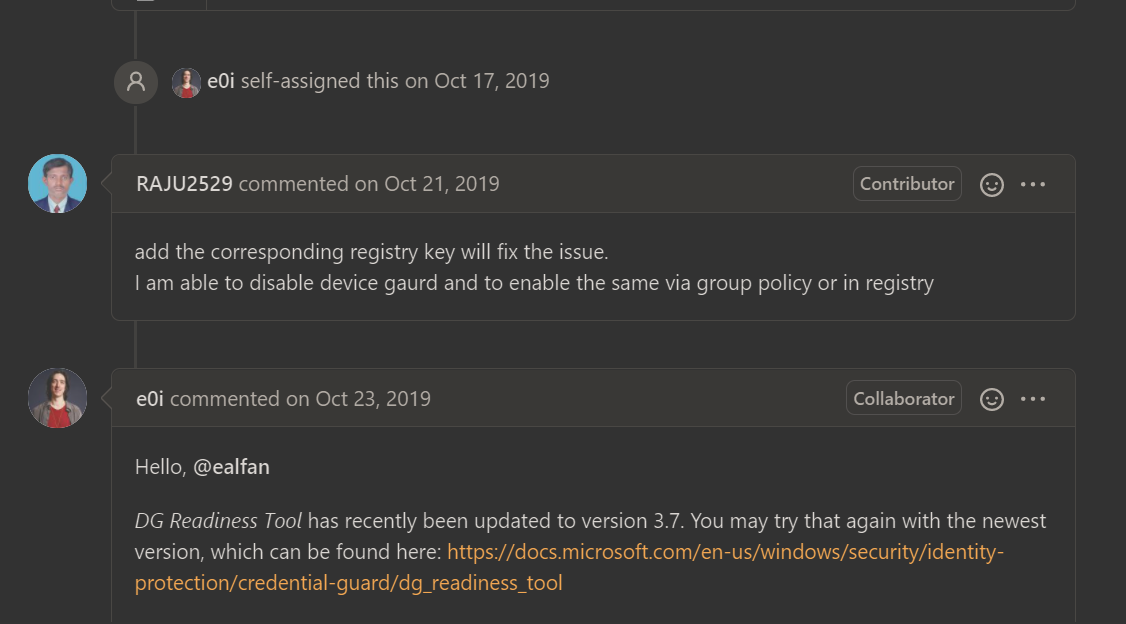1126x624 pixels.
Task: Click the italic 'DG Readiness Tool' text
Action: [218, 521]
